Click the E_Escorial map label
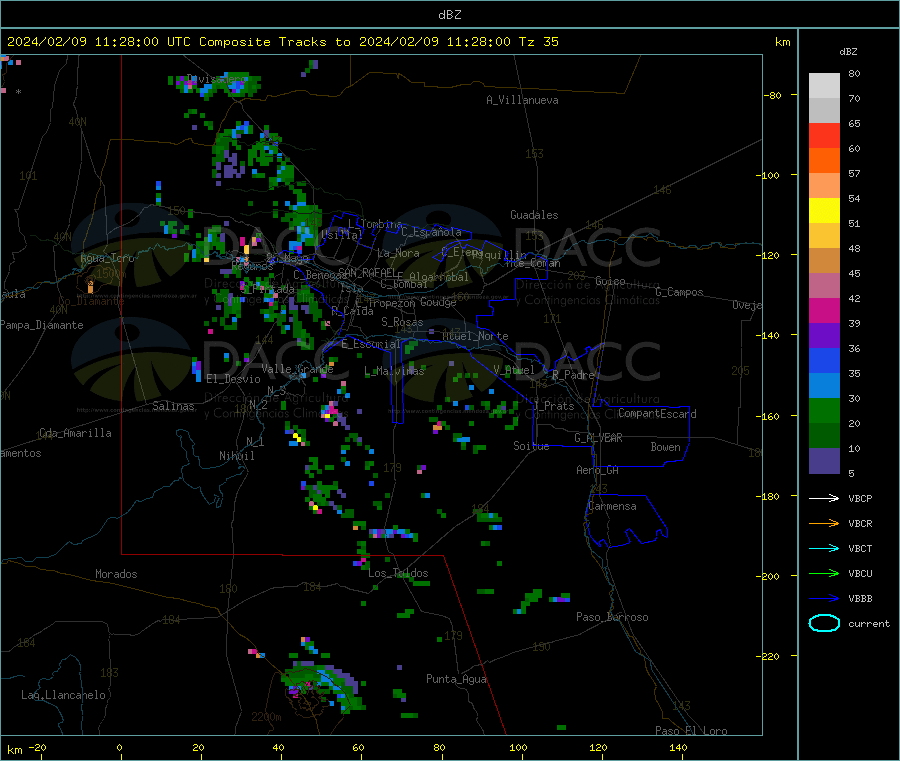This screenshot has height=761, width=900. 371,344
